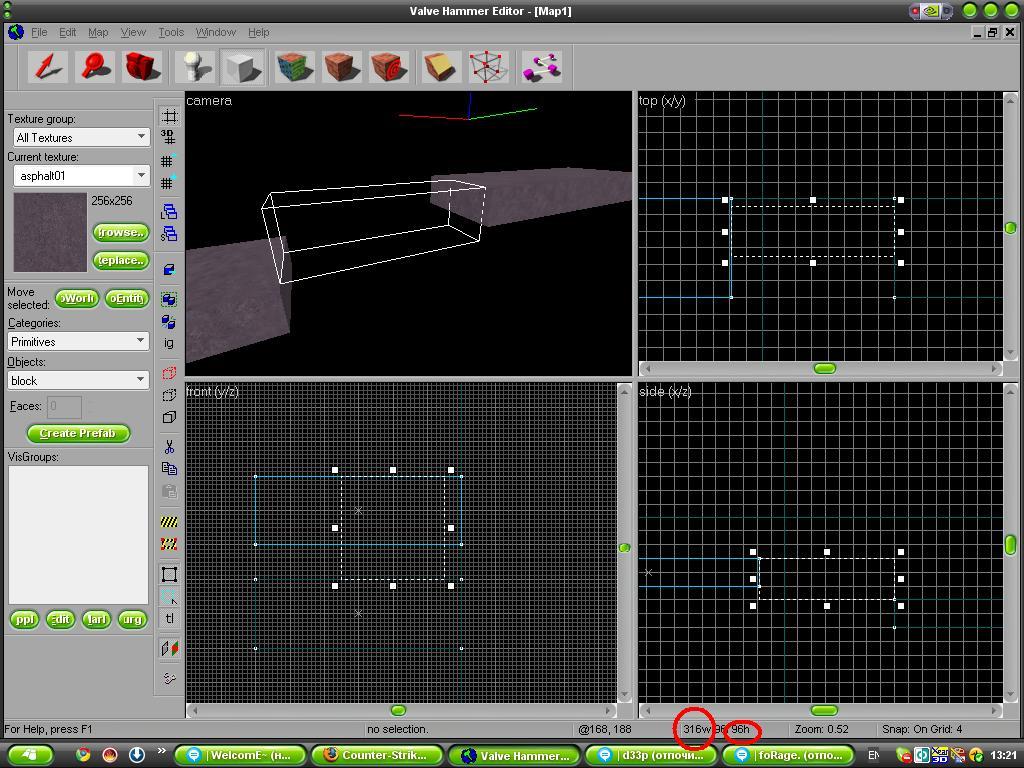Open the Window menu
1024x768 pixels.
tap(216, 32)
